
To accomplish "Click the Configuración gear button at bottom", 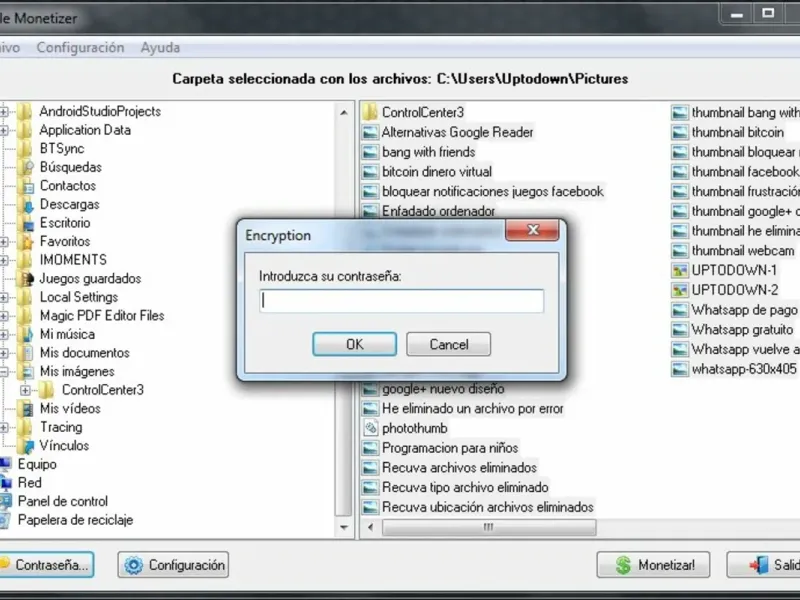I will tap(173, 565).
